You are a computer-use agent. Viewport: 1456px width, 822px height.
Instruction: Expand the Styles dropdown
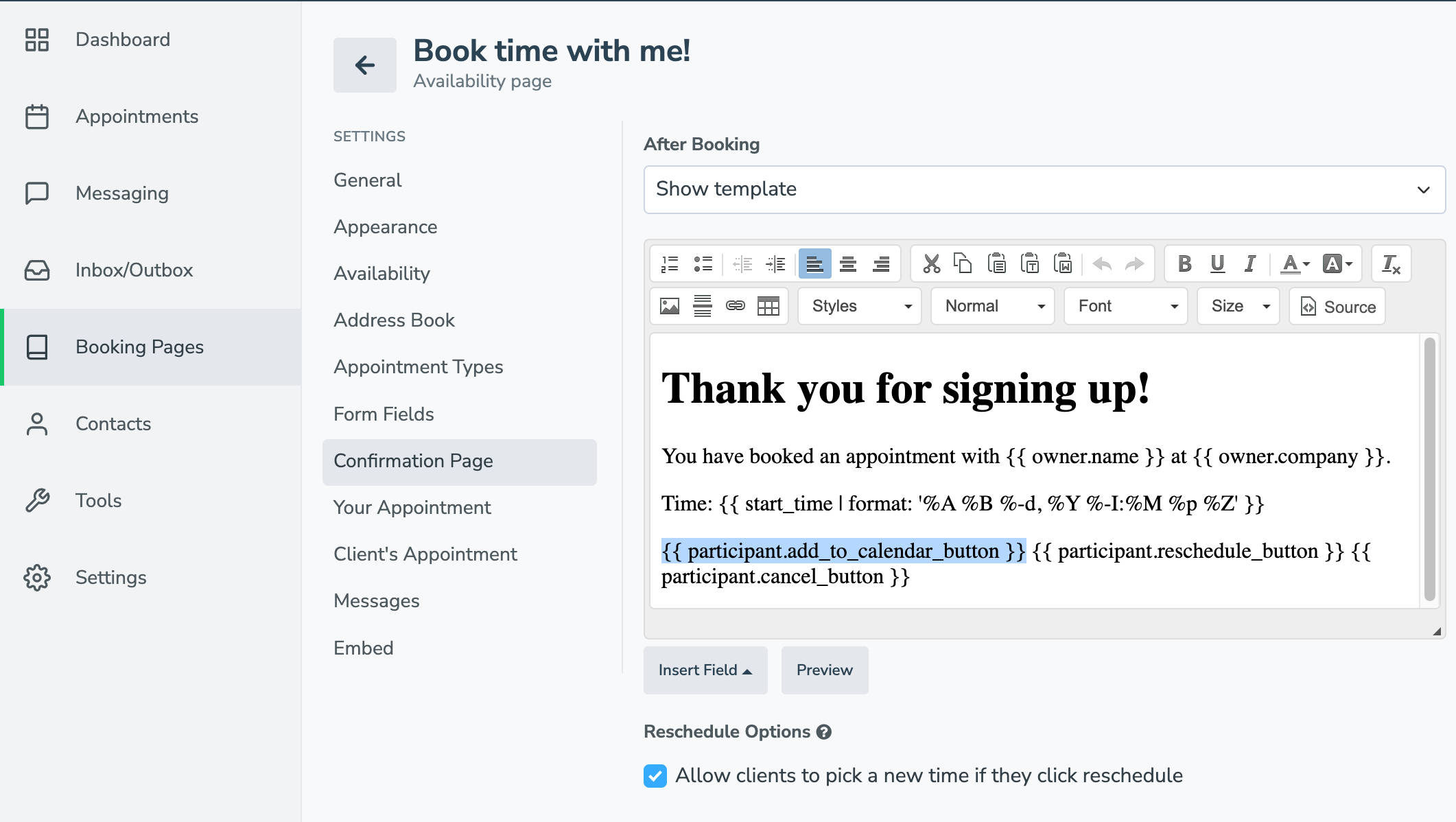point(860,306)
